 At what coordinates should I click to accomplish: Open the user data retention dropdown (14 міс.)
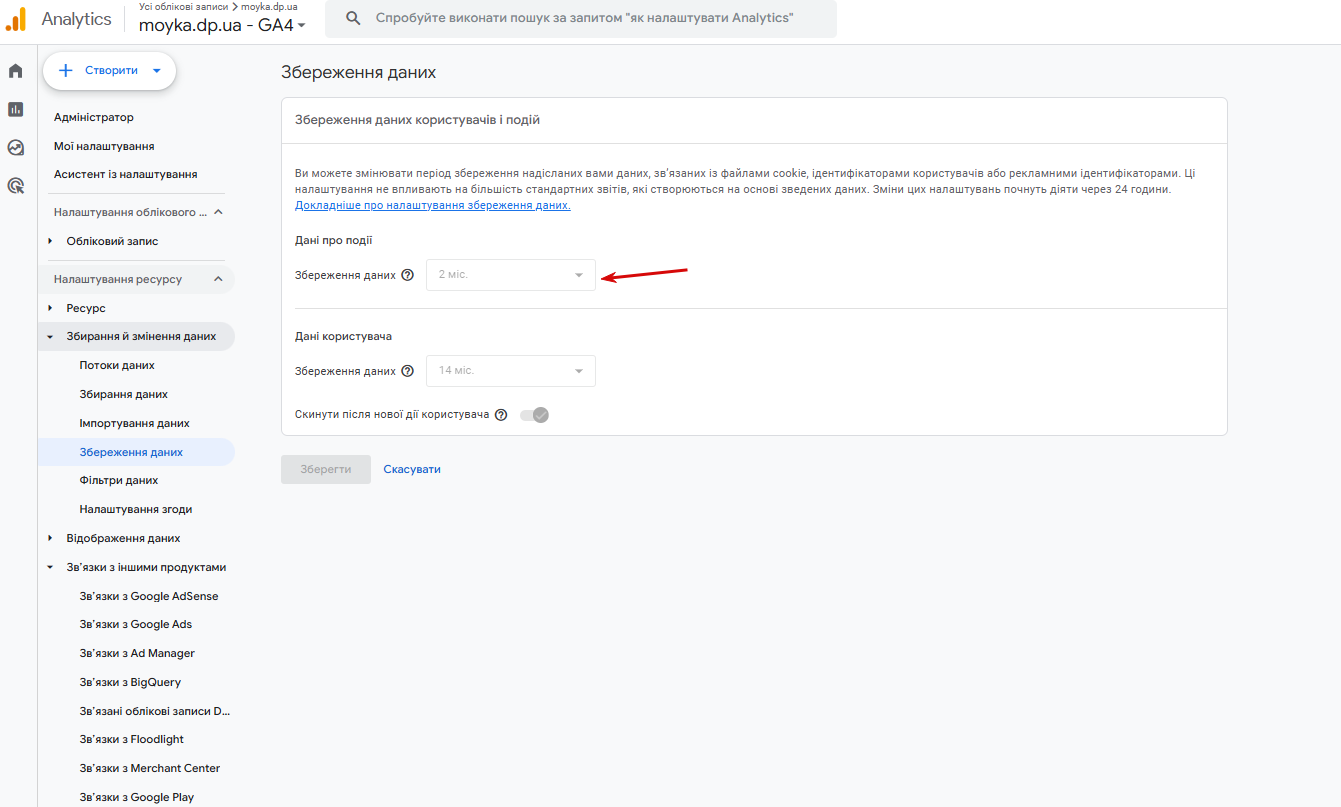(x=511, y=371)
